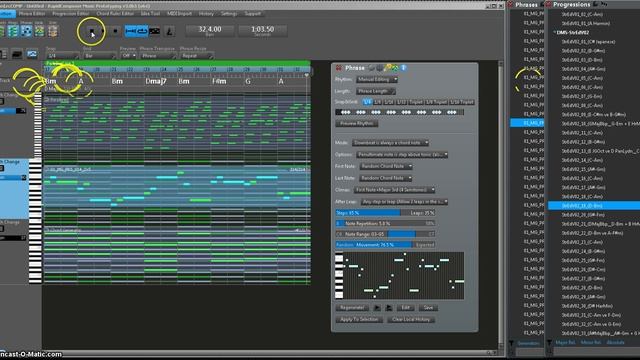
Task: Open the Phrase Resize dropdown
Action: [197, 56]
